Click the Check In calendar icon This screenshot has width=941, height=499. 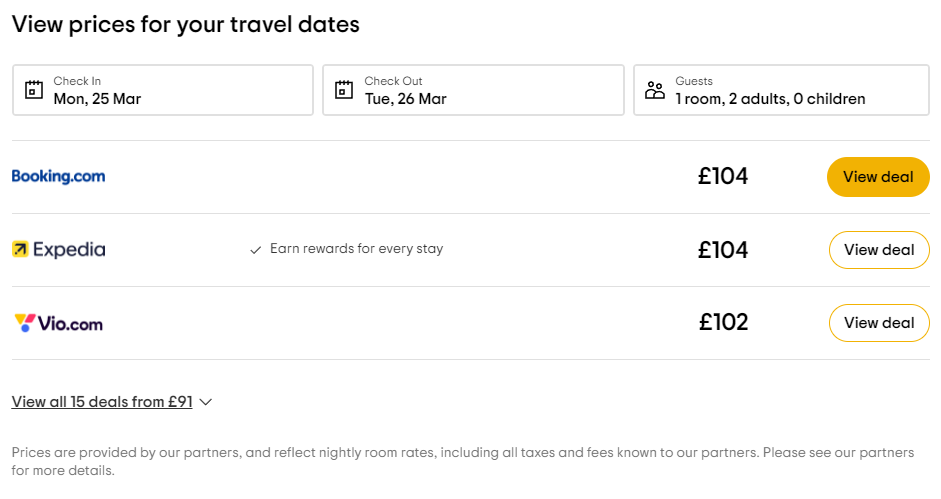pyautogui.click(x=34, y=90)
